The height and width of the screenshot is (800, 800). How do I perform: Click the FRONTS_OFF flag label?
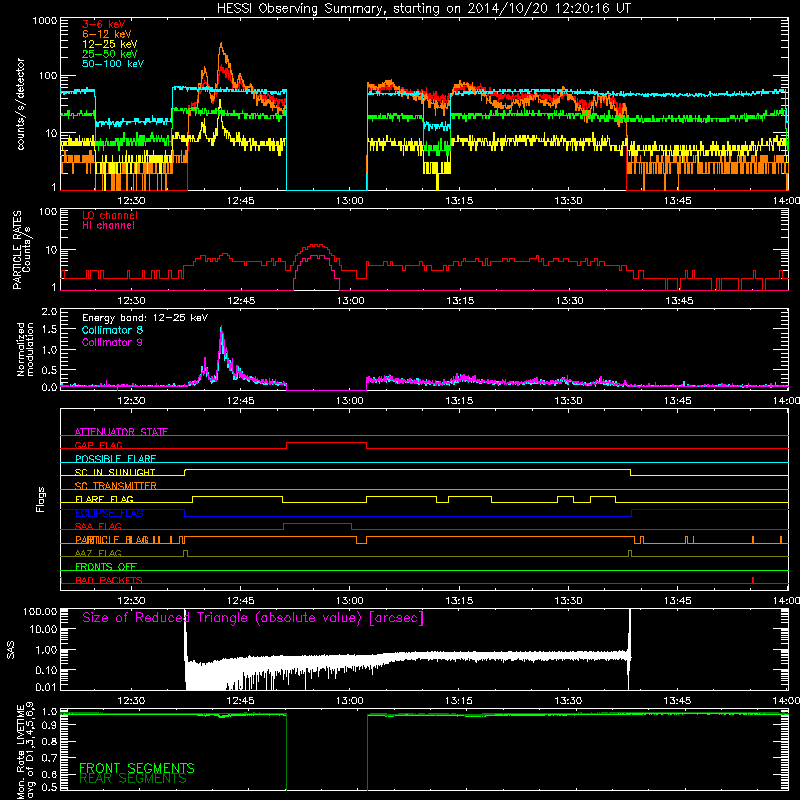pyautogui.click(x=106, y=567)
